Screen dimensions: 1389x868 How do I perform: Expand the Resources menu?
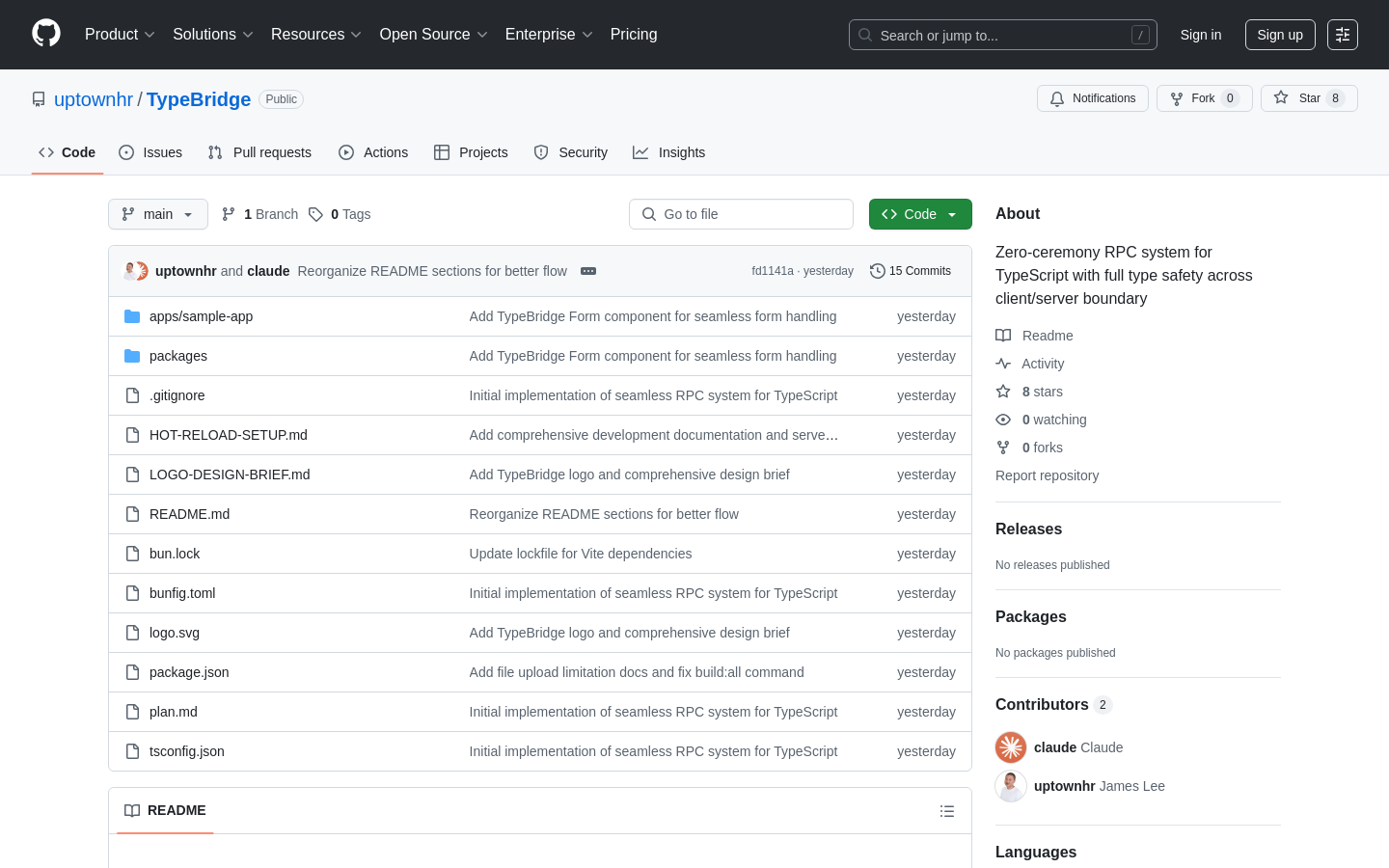[316, 35]
